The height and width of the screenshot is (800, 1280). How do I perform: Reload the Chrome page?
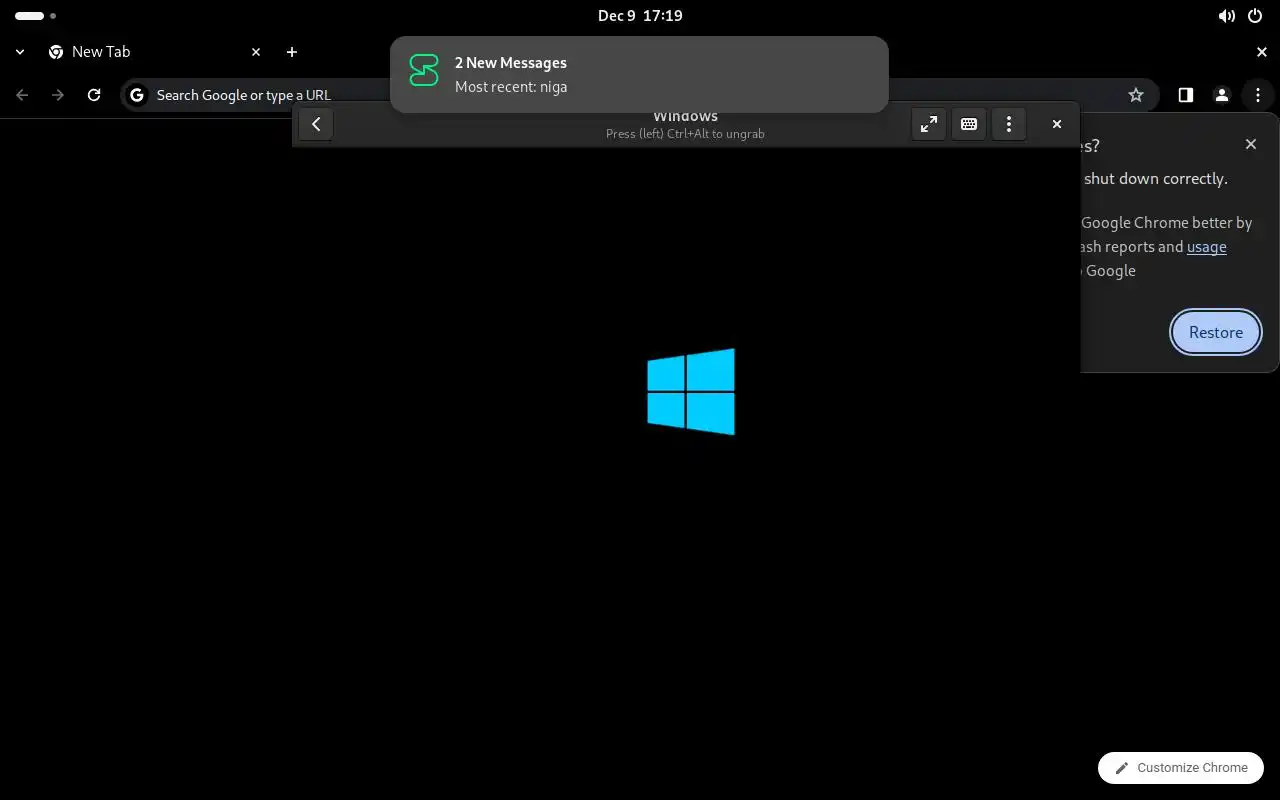click(x=94, y=95)
